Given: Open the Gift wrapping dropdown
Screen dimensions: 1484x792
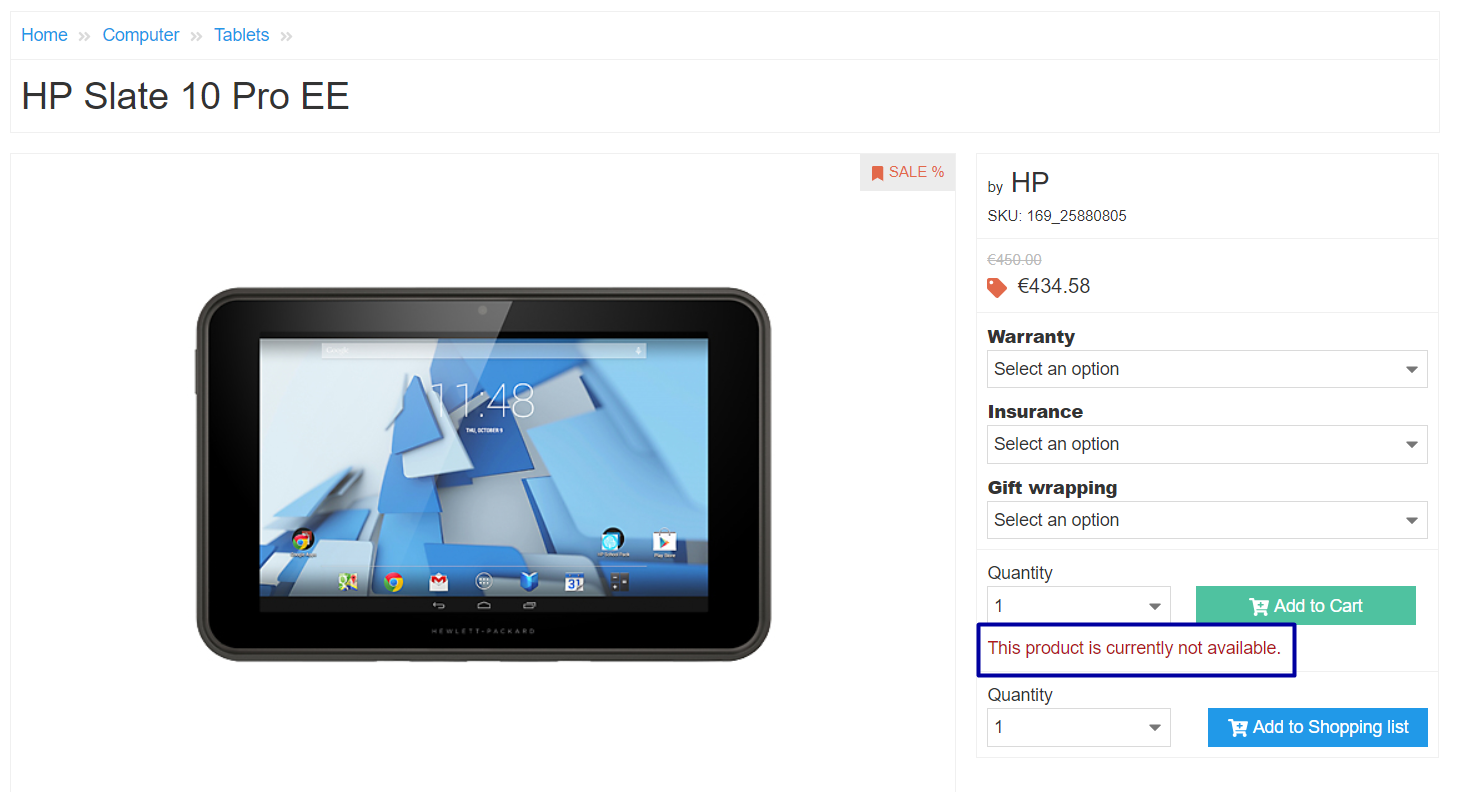Looking at the screenshot, I should (x=1207, y=520).
